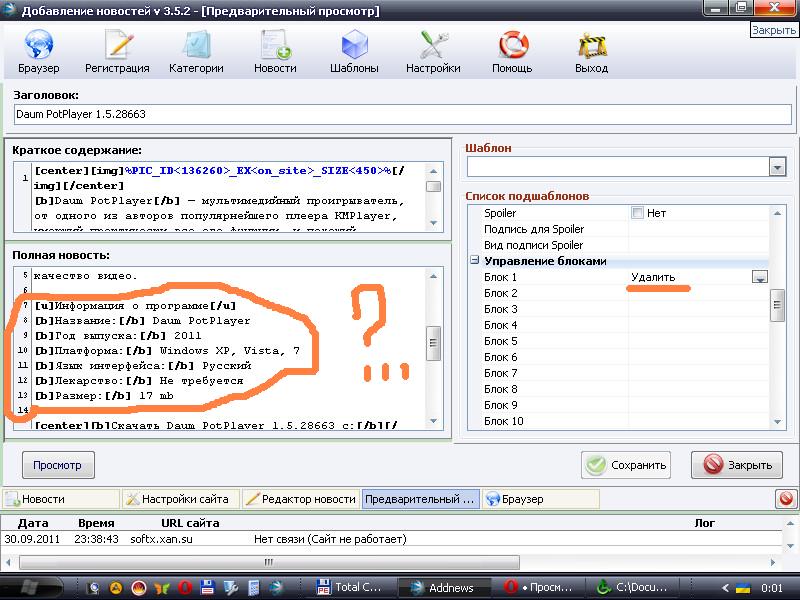Image resolution: width=800 pixels, height=600 pixels.
Task: Open the calculator quick launch icon
Action: tap(253, 587)
